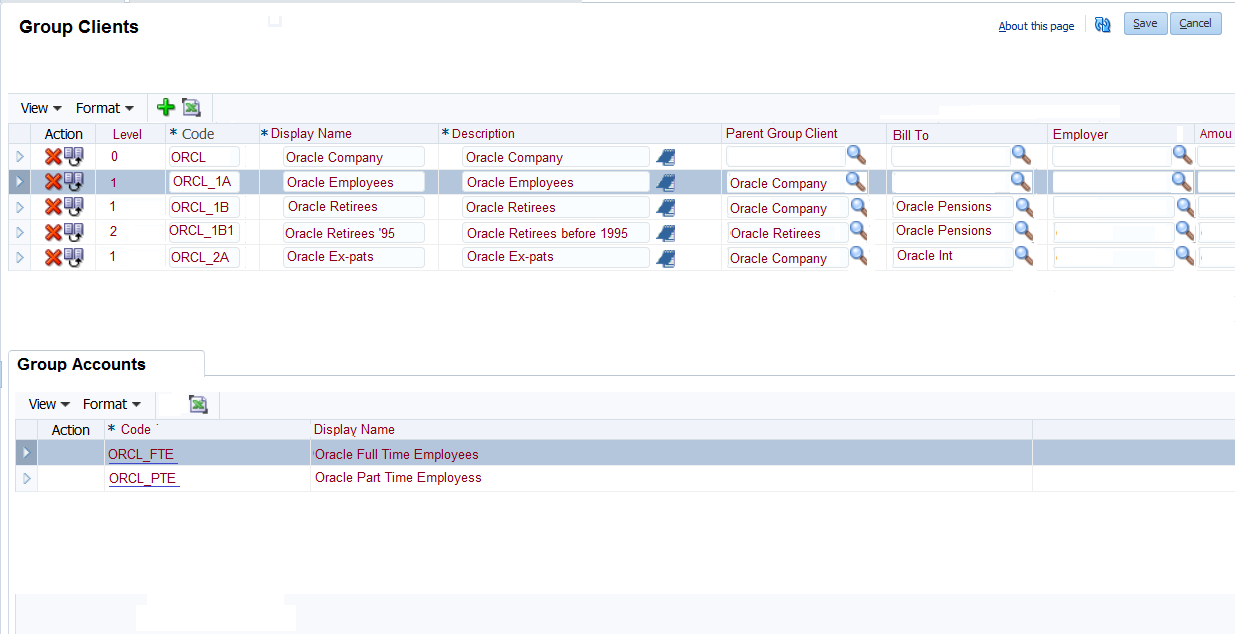This screenshot has height=634, width=1235.
Task: Edit the ORCL_1B1 code field
Action: tap(204, 231)
